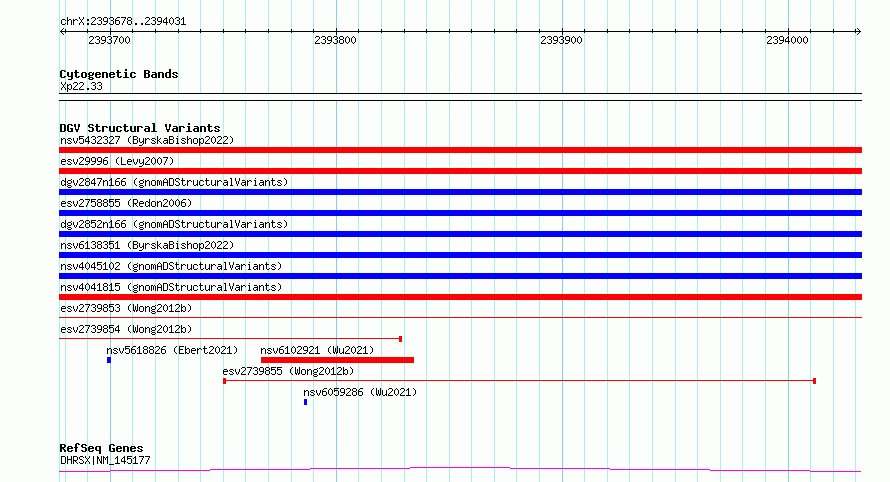This screenshot has width=890, height=482.
Task: Open the dgv2847n166 (gnomADStructuralVariants) label
Action: point(174,182)
